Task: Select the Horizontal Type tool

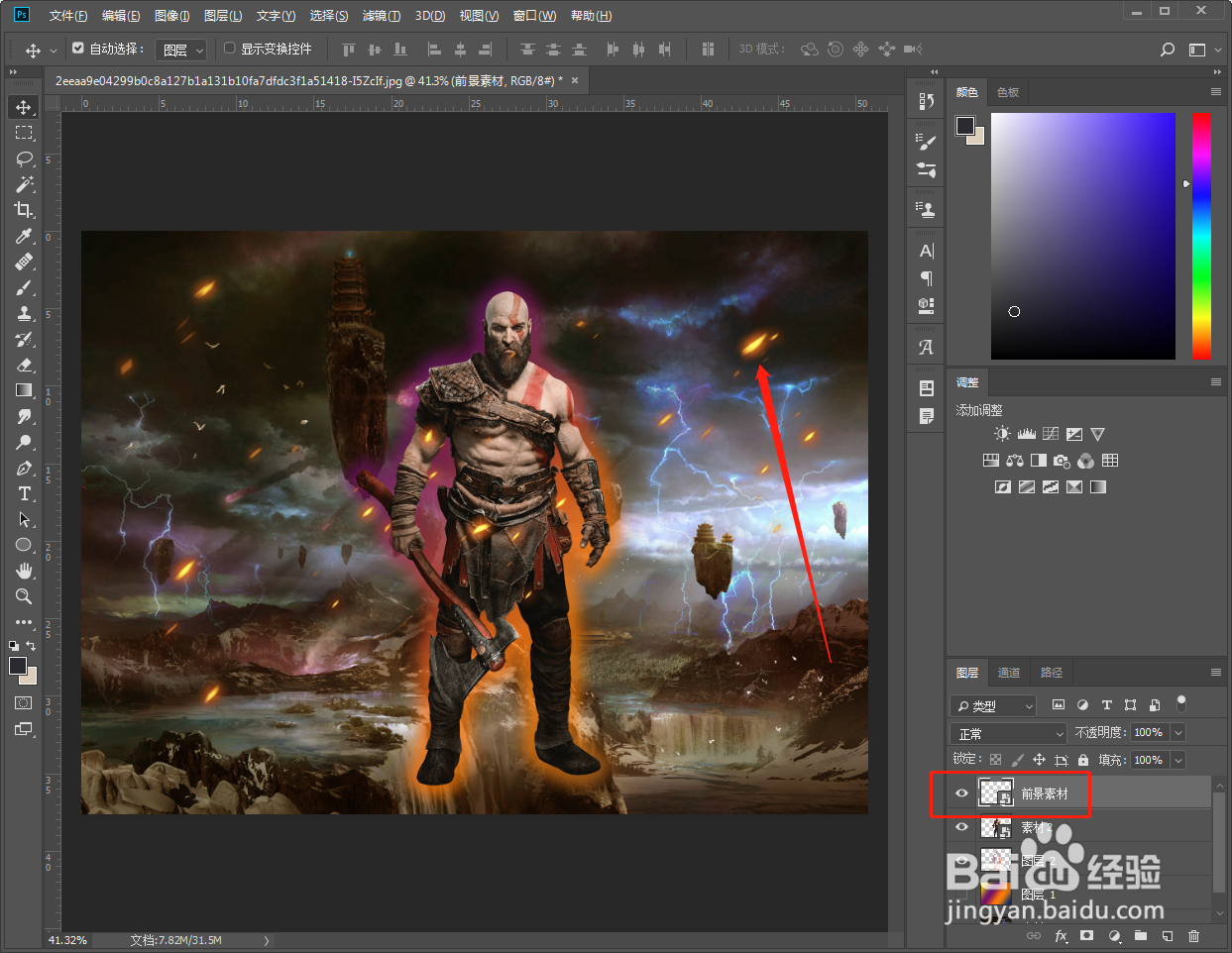Action: point(24,493)
